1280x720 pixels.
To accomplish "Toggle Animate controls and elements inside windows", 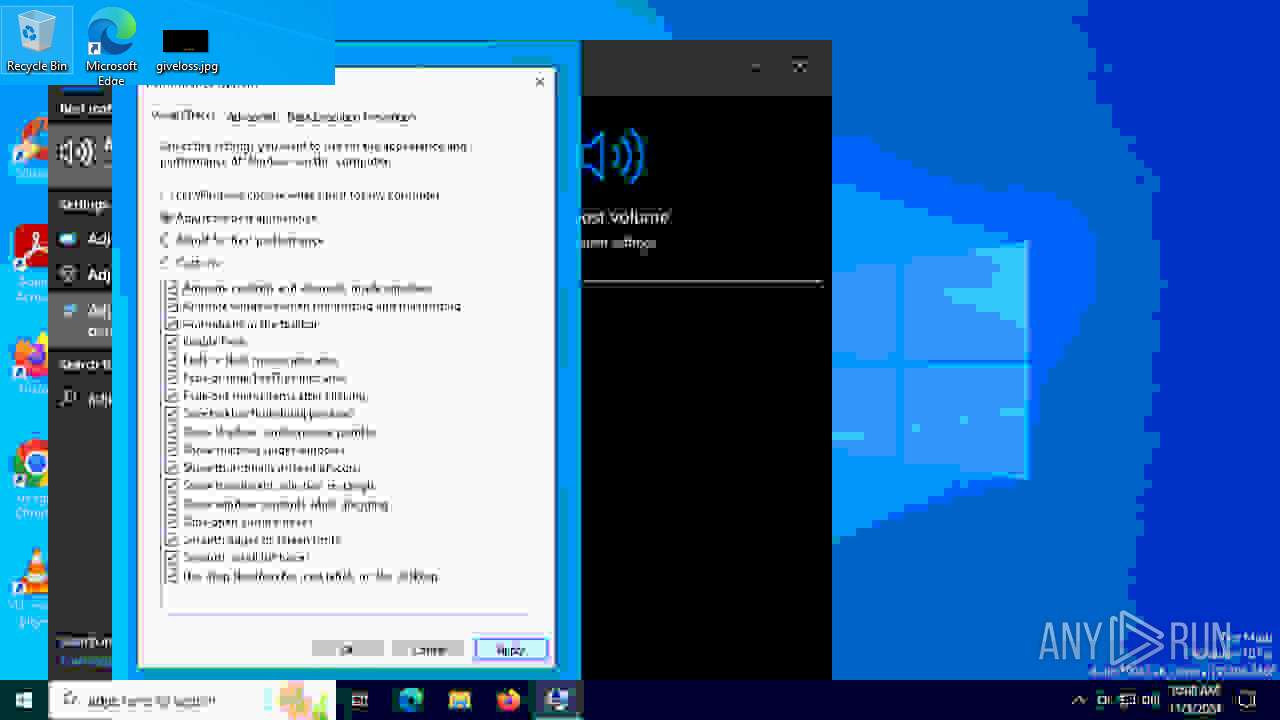I will click(x=172, y=288).
